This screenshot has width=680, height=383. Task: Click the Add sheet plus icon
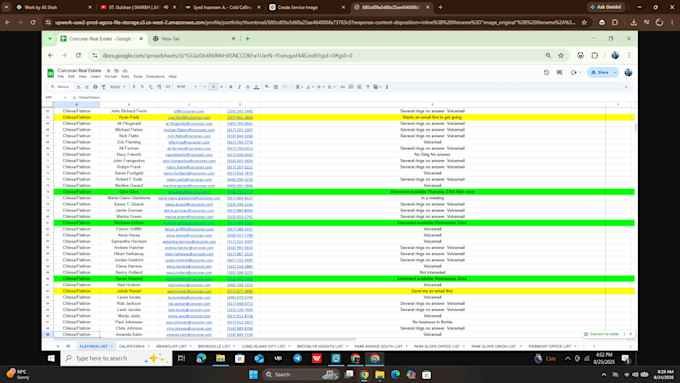point(58,346)
